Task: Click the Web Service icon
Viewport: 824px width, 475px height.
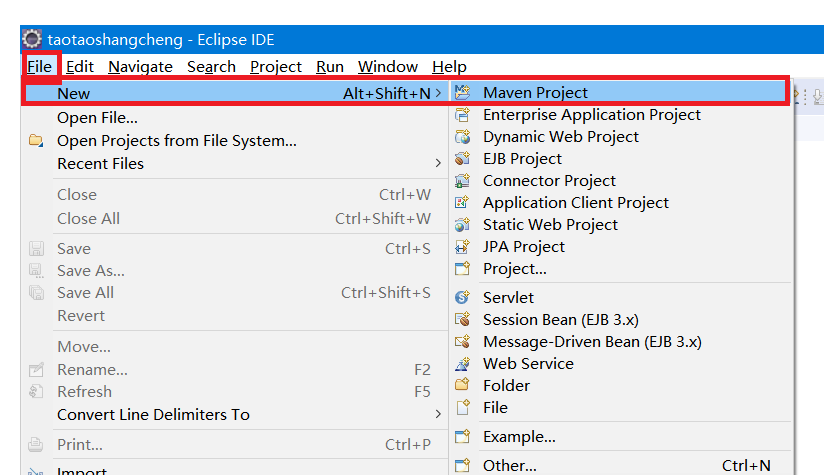Action: point(462,364)
